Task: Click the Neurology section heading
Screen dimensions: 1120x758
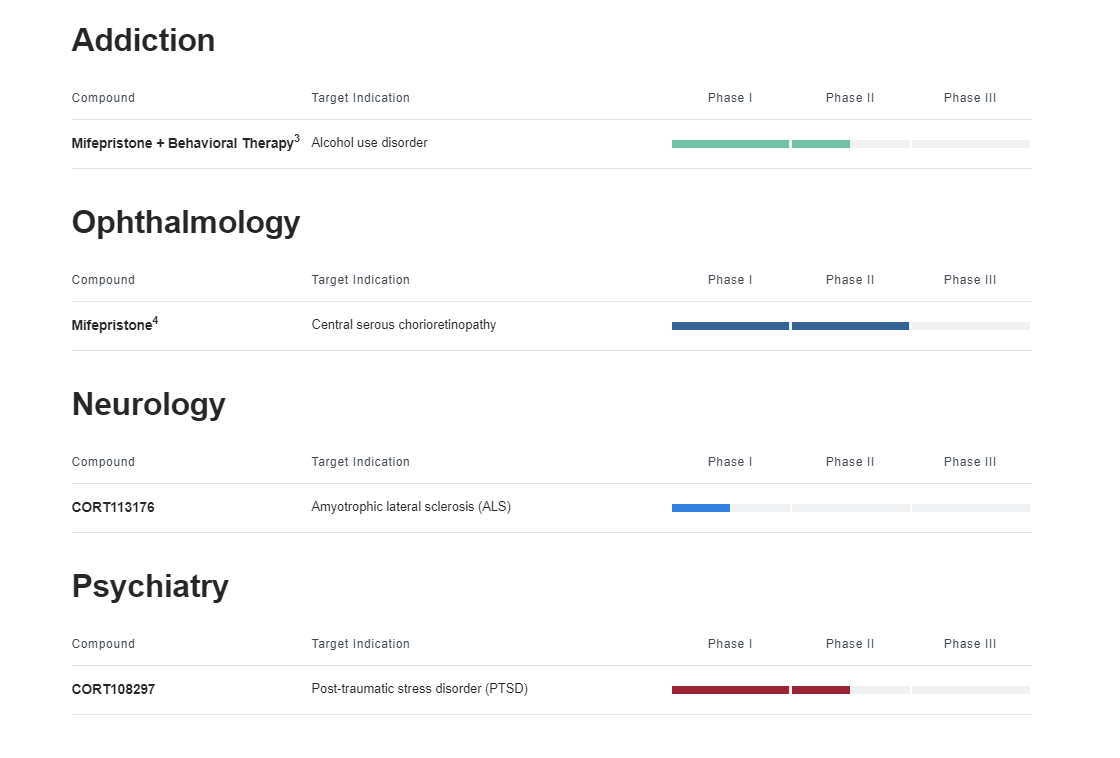Action: coord(149,404)
